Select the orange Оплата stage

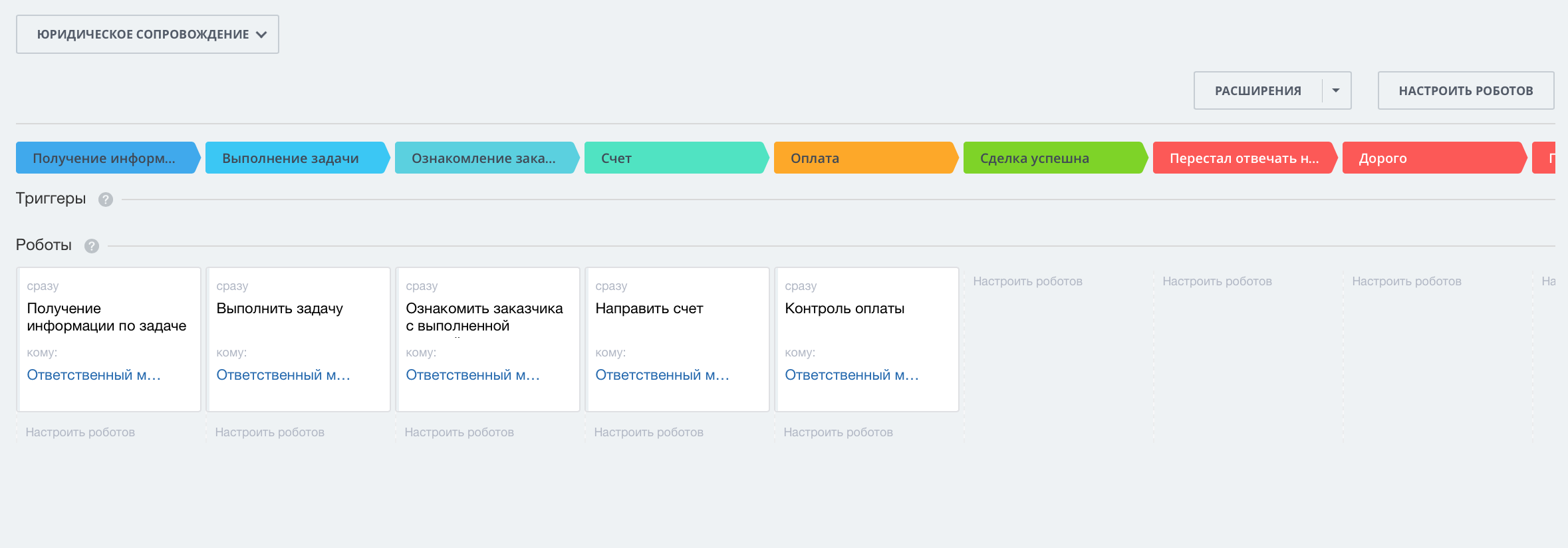862,158
